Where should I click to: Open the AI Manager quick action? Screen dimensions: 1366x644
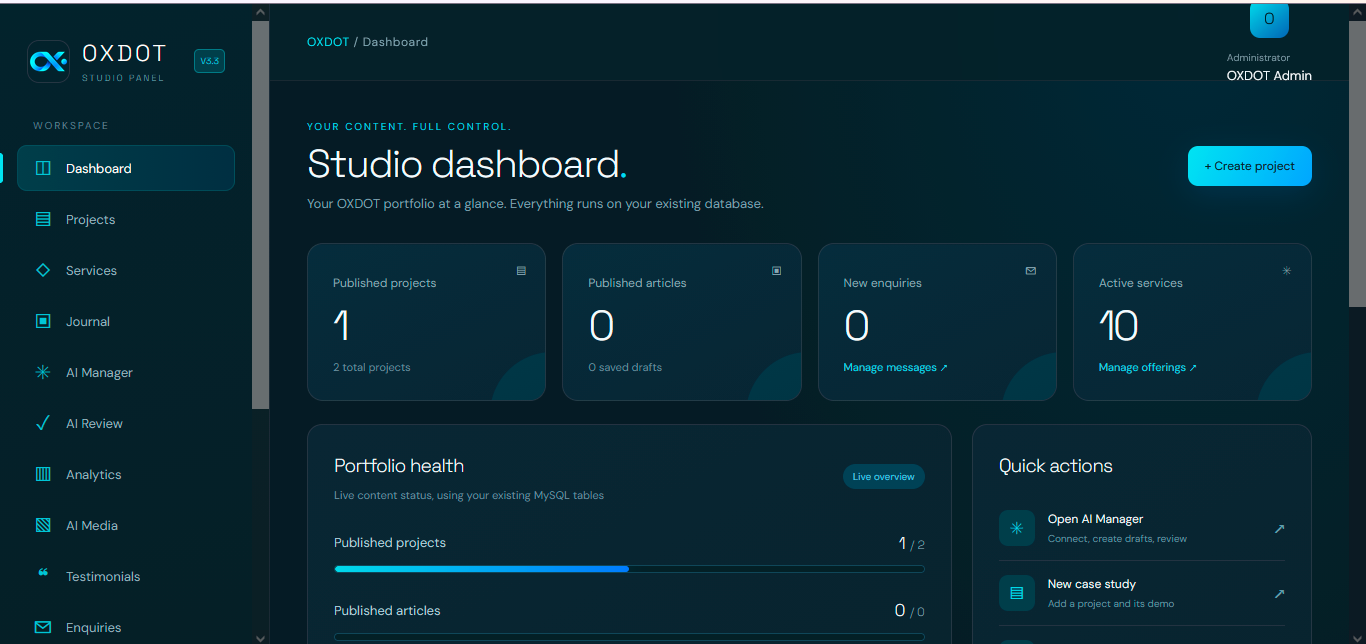point(1141,528)
